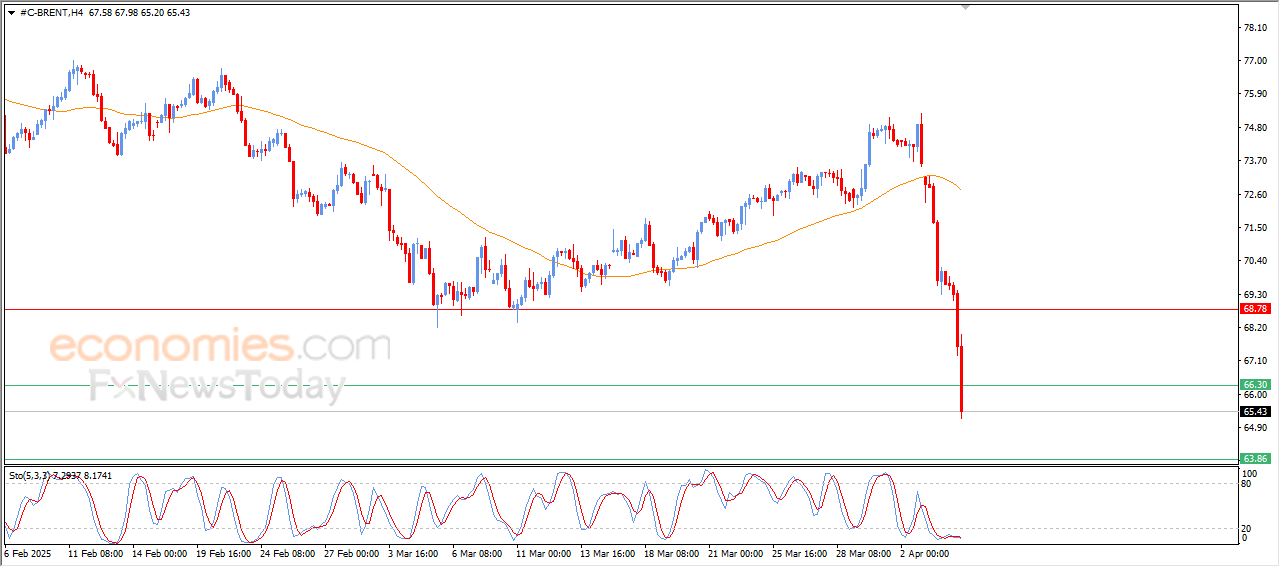Click the 73.70 price axis label

point(1255,161)
